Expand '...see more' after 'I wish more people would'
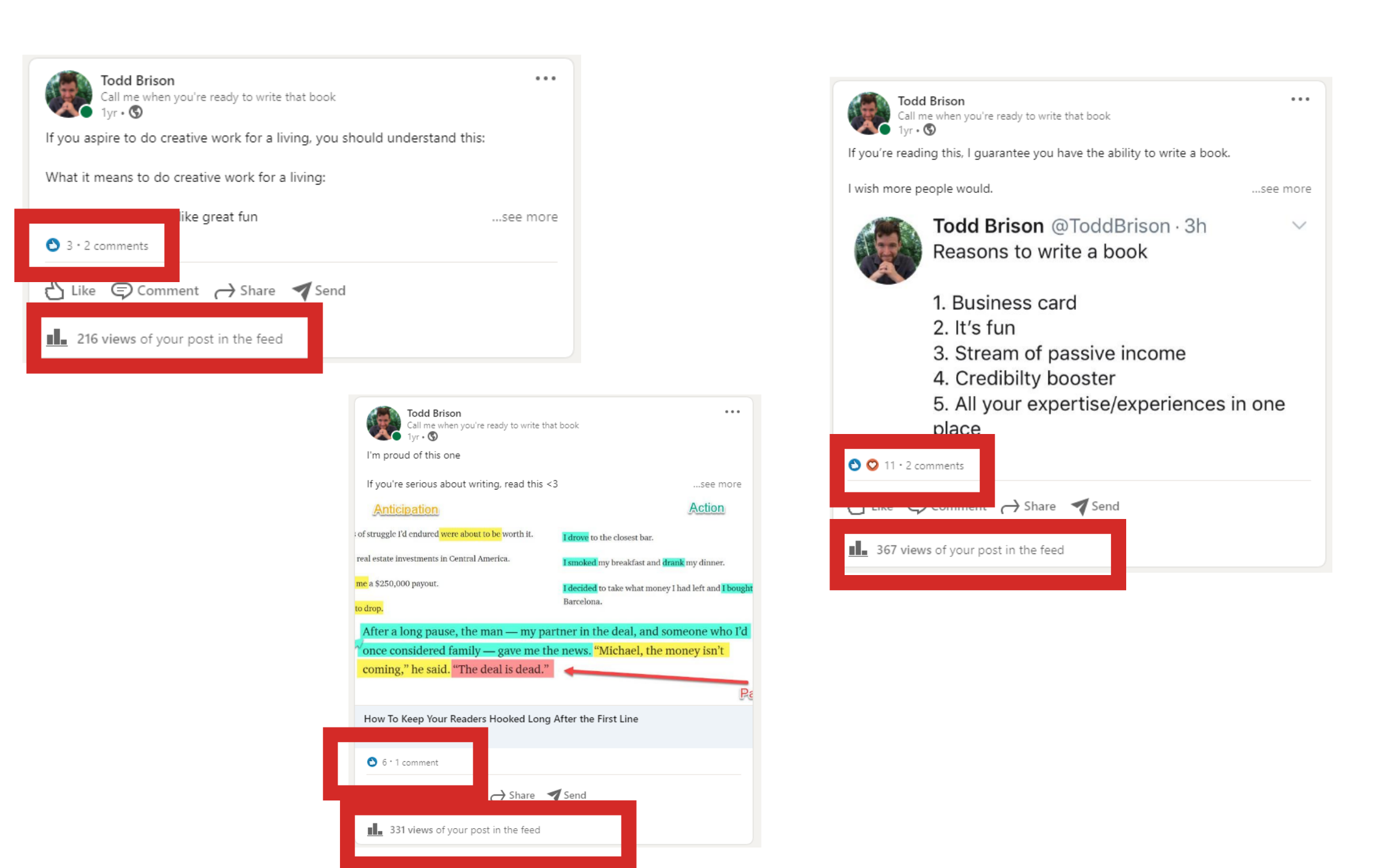The height and width of the screenshot is (868, 1389). coord(1281,189)
